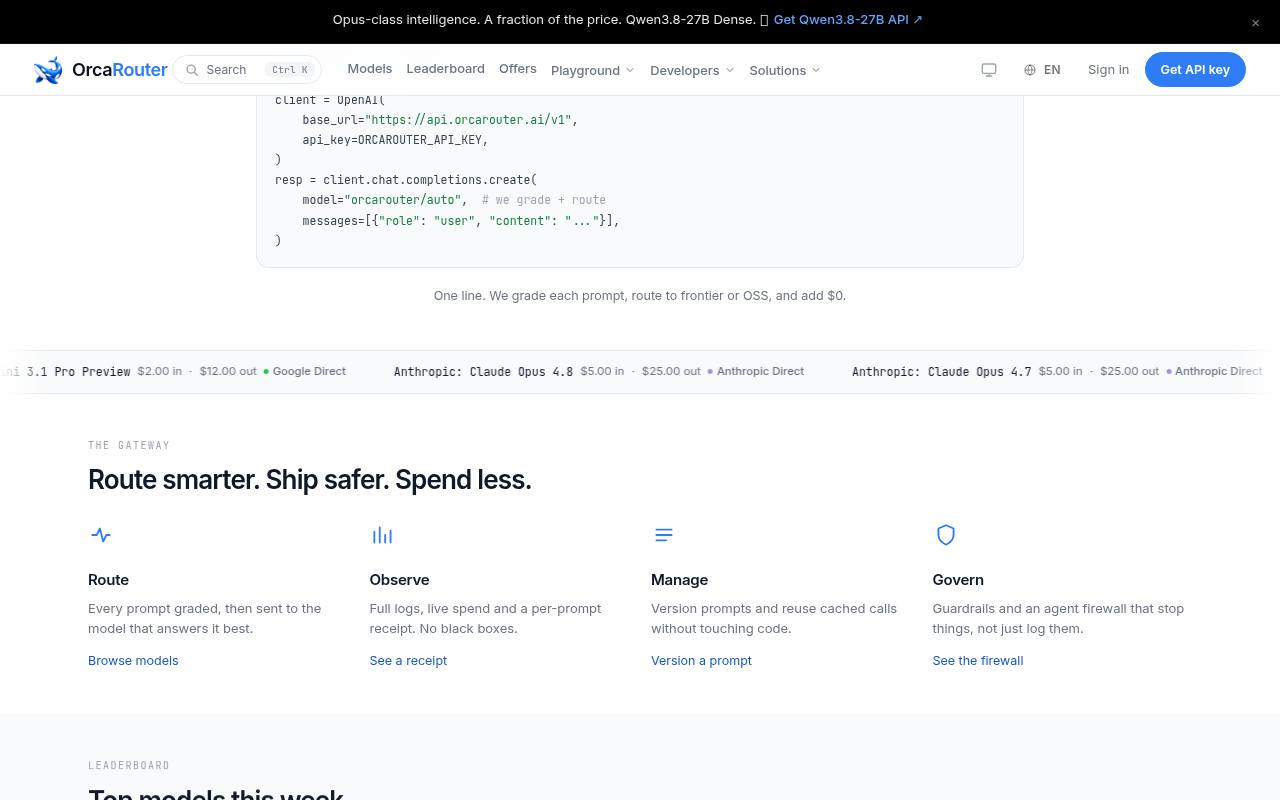The height and width of the screenshot is (800, 1280).
Task: Click the Manage lines icon
Action: click(664, 535)
